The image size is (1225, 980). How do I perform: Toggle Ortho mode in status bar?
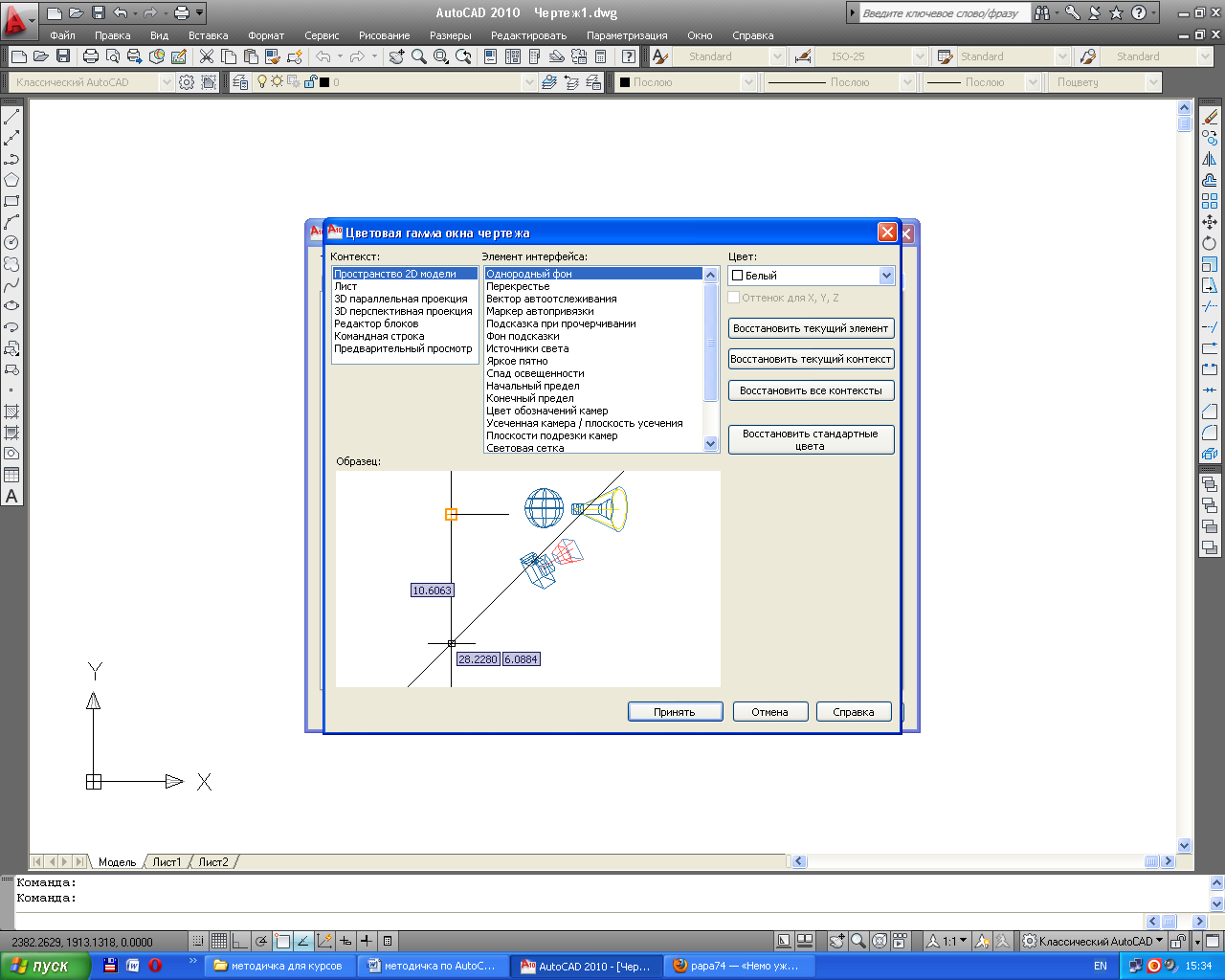click(240, 941)
